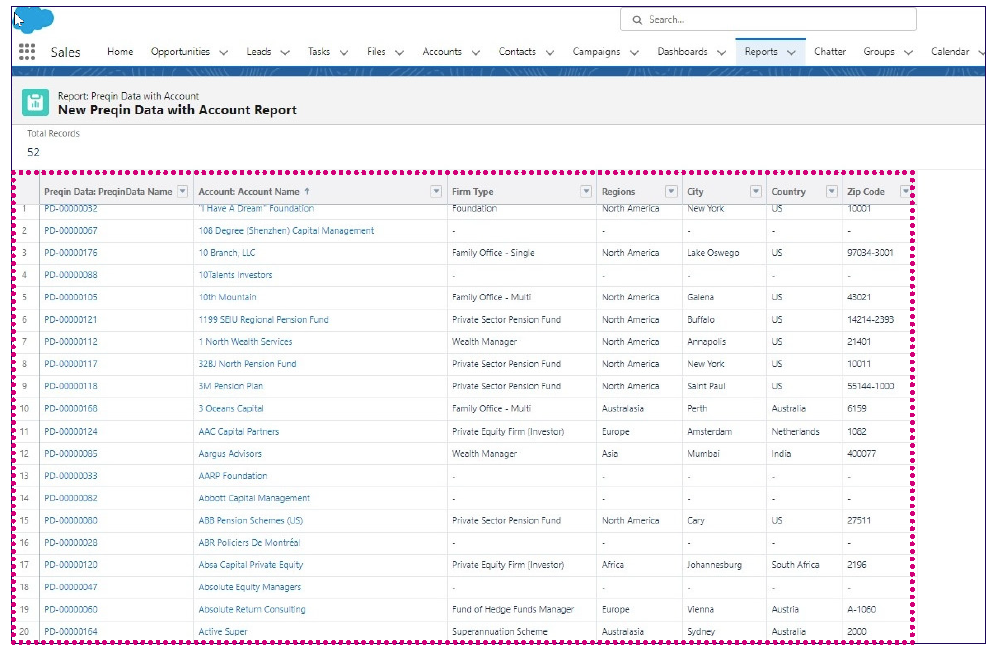The height and width of the screenshot is (652, 1004).
Task: Expand the Leads tab chevron
Action: click(285, 53)
